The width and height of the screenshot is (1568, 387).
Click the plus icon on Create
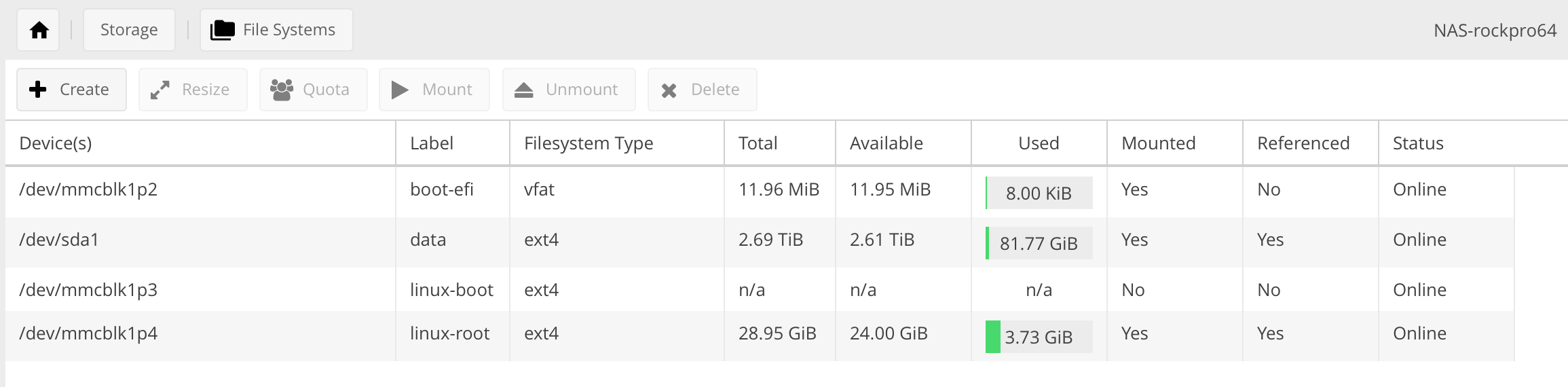click(39, 90)
